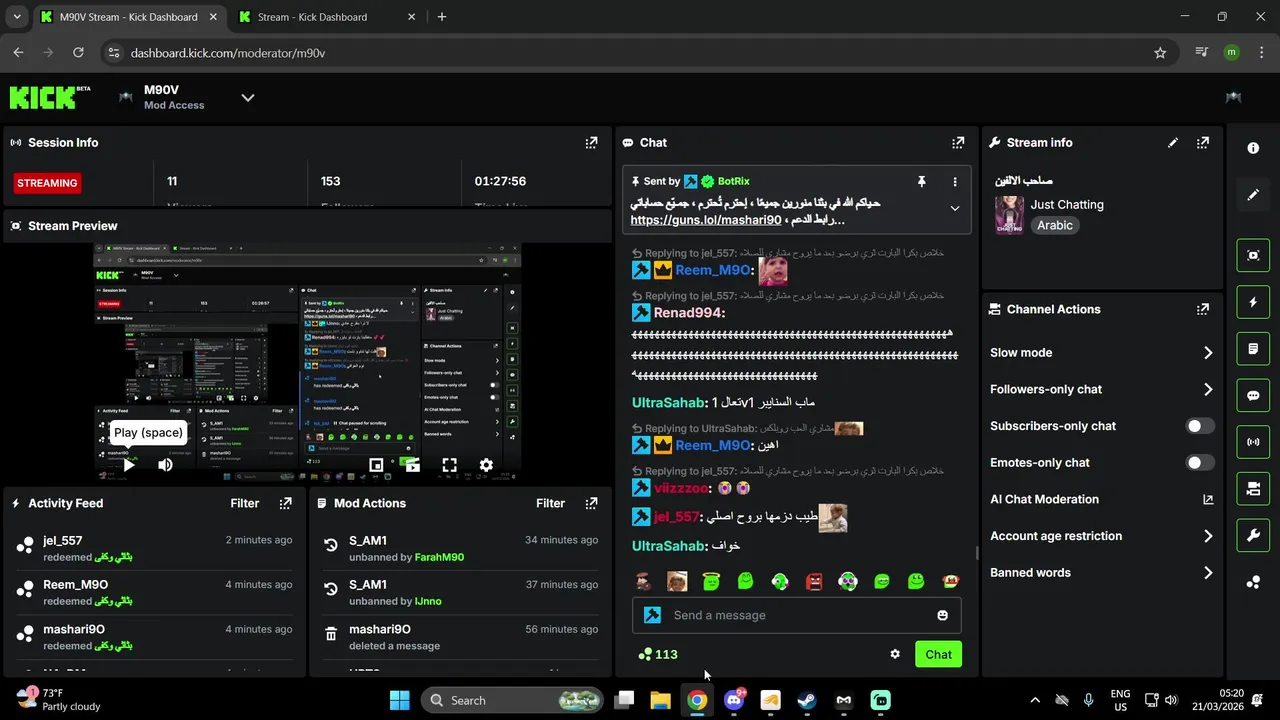Viewport: 1280px width, 720px height.
Task: Open the info icon in right sidebar
Action: coord(1253,148)
